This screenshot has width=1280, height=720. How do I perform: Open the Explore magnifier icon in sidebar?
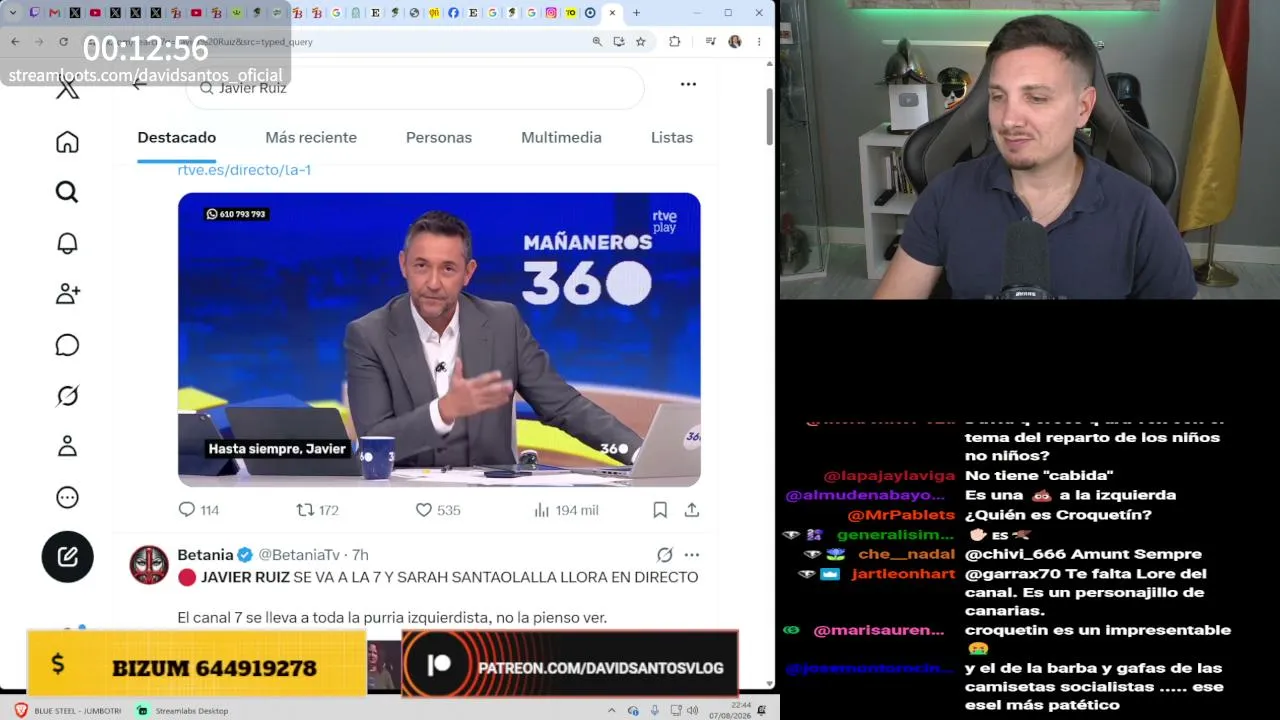67,192
